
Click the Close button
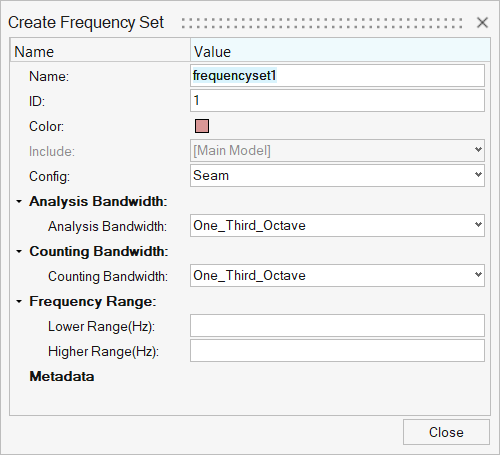coord(446,432)
